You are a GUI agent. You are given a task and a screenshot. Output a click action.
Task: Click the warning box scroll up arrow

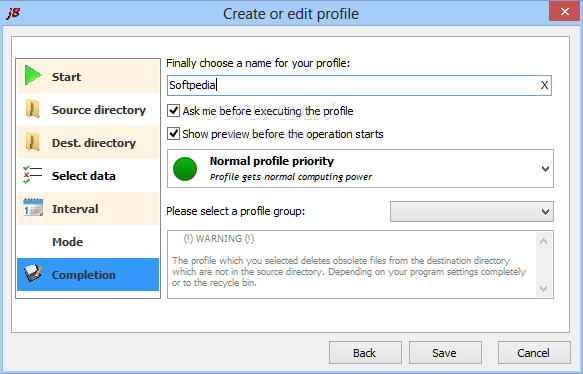click(543, 241)
